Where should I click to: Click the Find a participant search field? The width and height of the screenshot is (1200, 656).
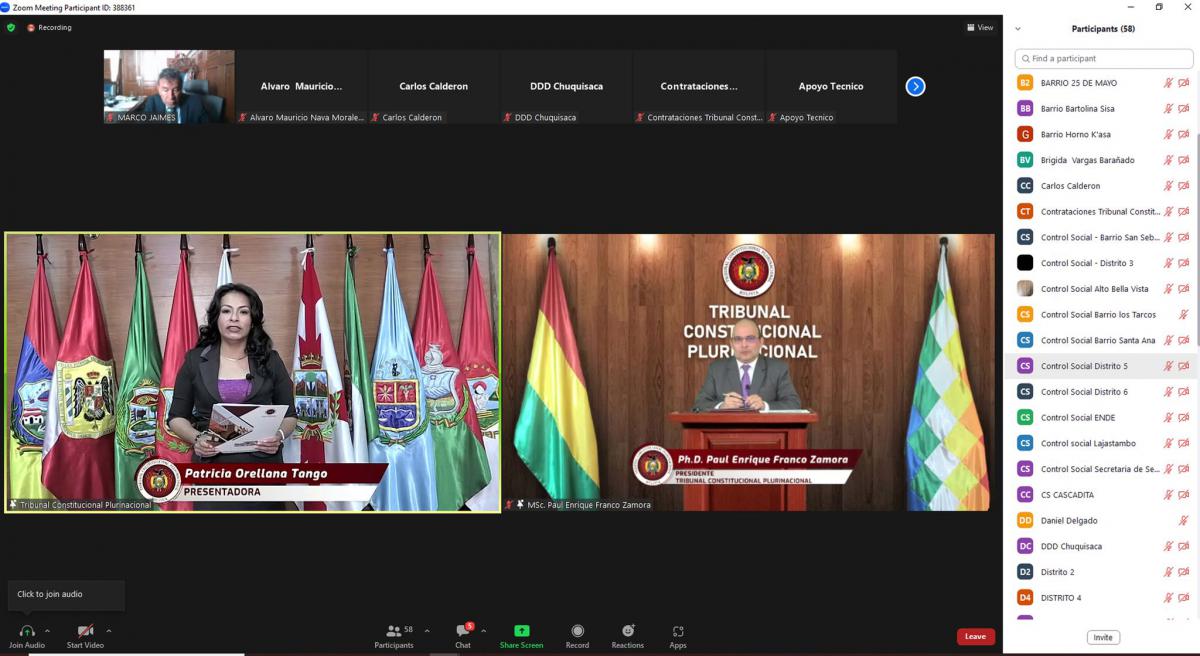[1104, 59]
